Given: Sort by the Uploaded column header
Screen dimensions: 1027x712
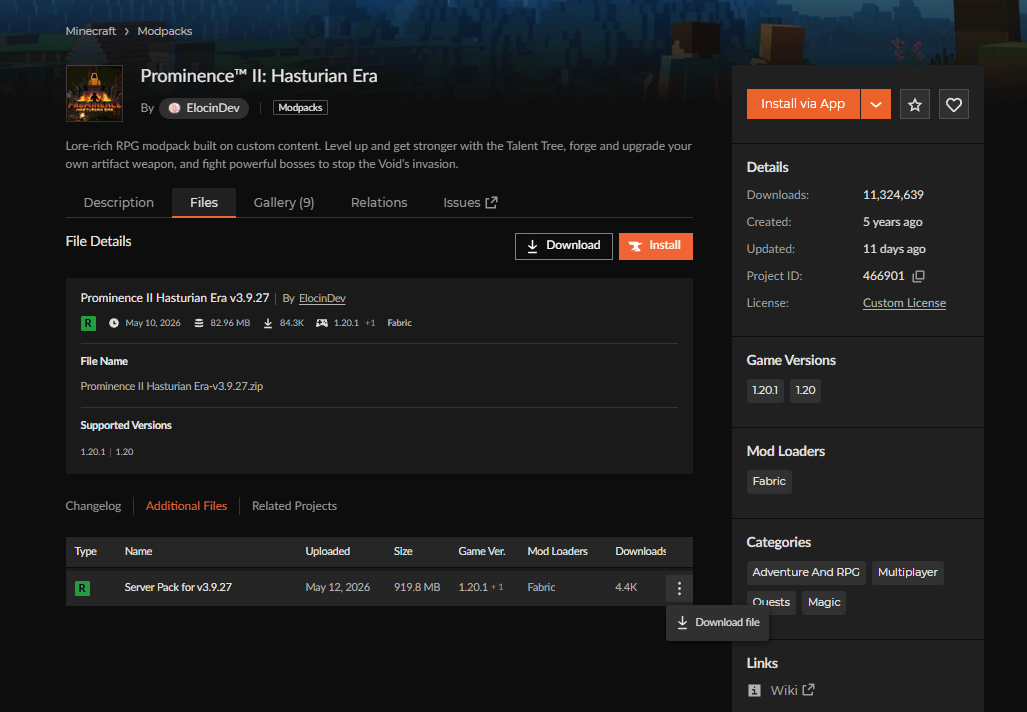Looking at the screenshot, I should [327, 552].
